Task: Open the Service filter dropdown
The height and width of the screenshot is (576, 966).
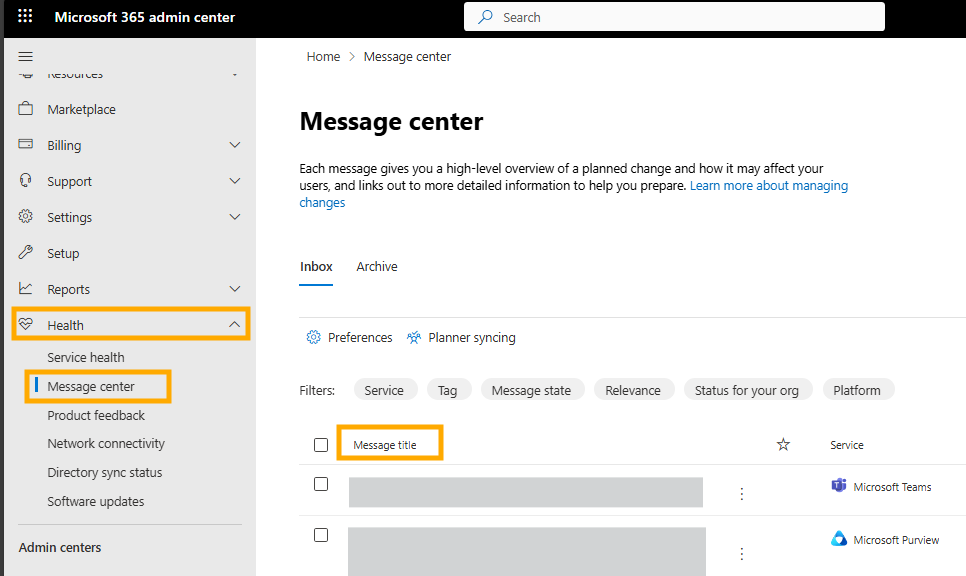Action: click(385, 390)
